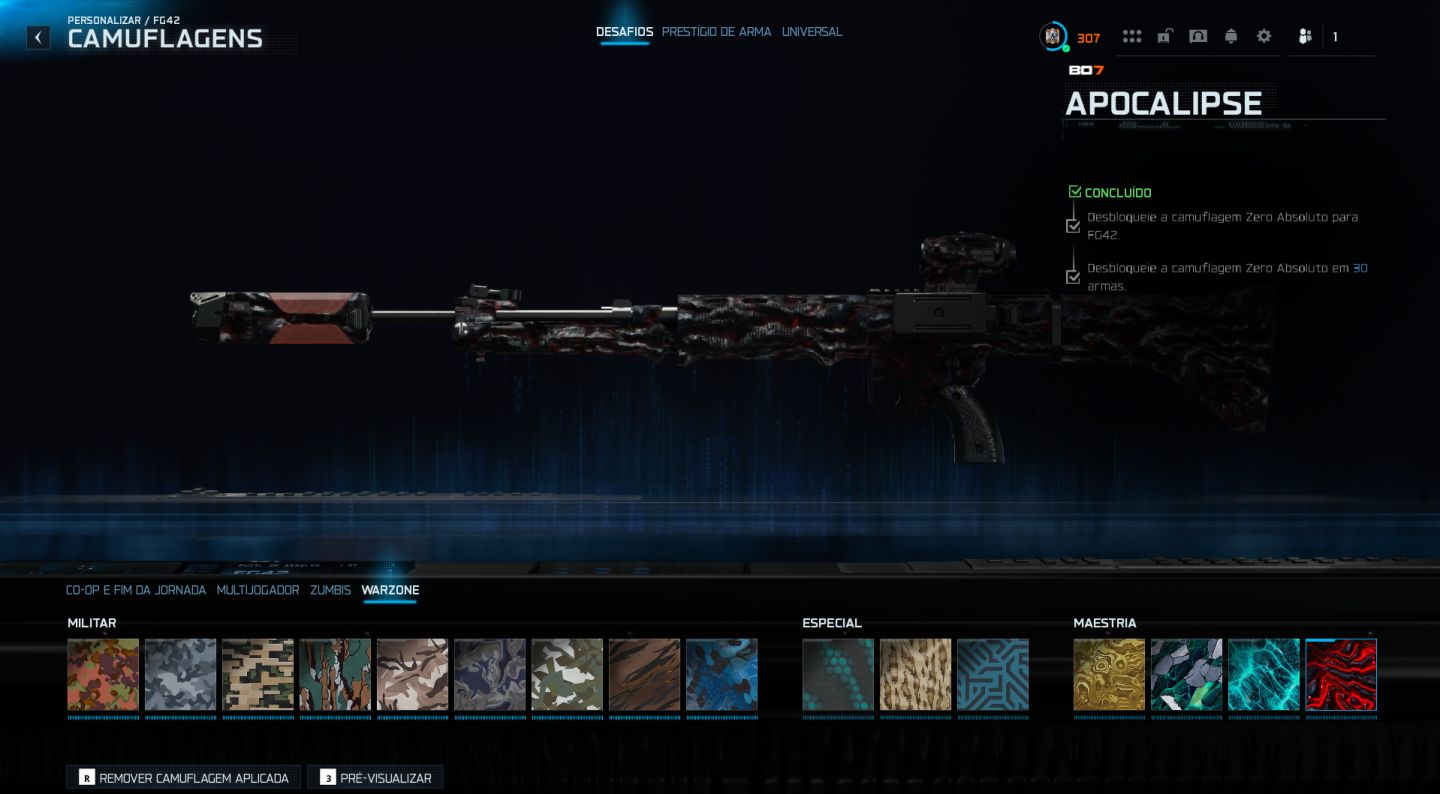The height and width of the screenshot is (794, 1440).
Task: Open the settings gear icon
Action: 1264,36
